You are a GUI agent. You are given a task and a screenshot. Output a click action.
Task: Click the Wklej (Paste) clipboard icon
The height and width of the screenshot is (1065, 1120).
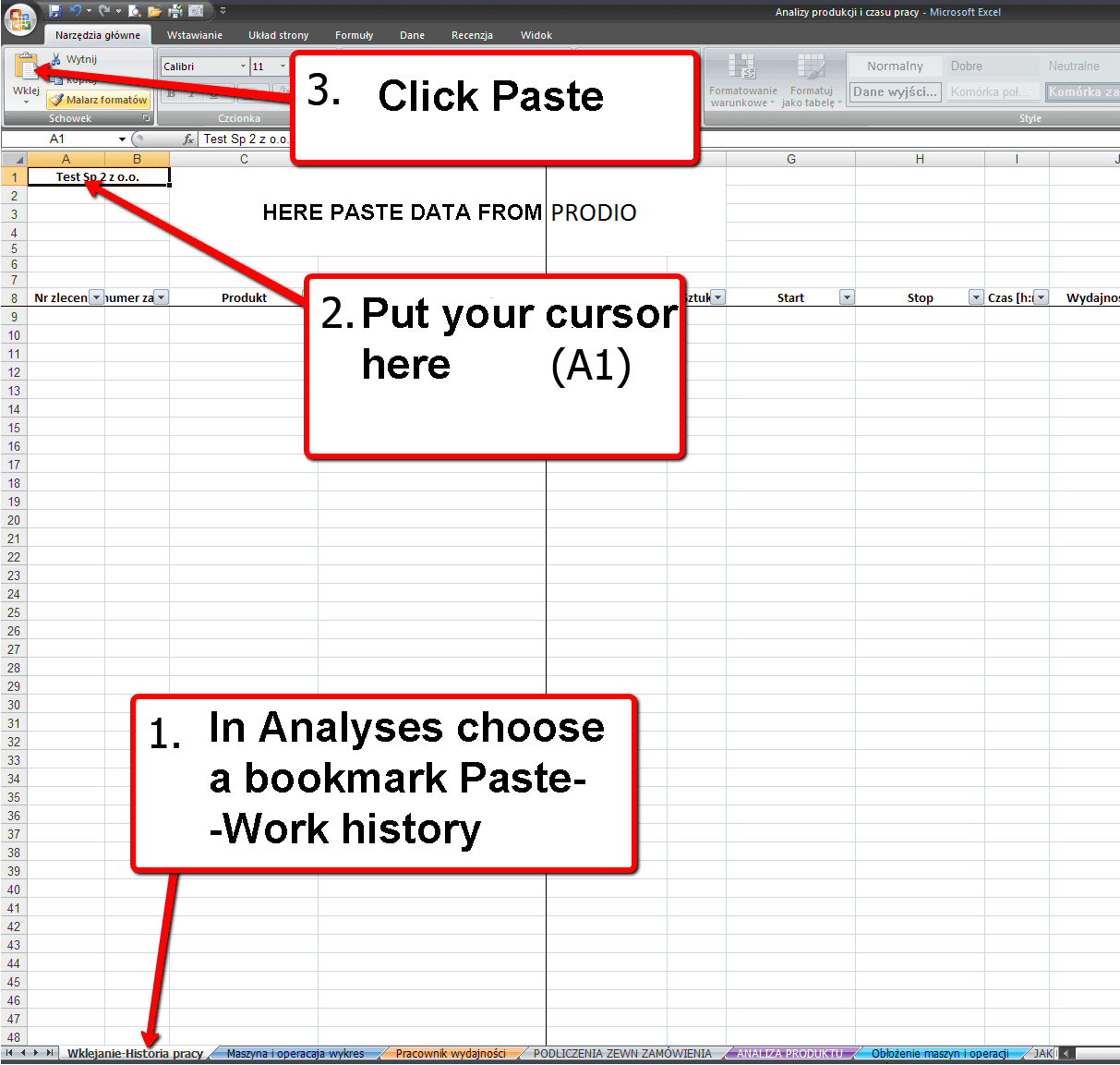coord(25,65)
